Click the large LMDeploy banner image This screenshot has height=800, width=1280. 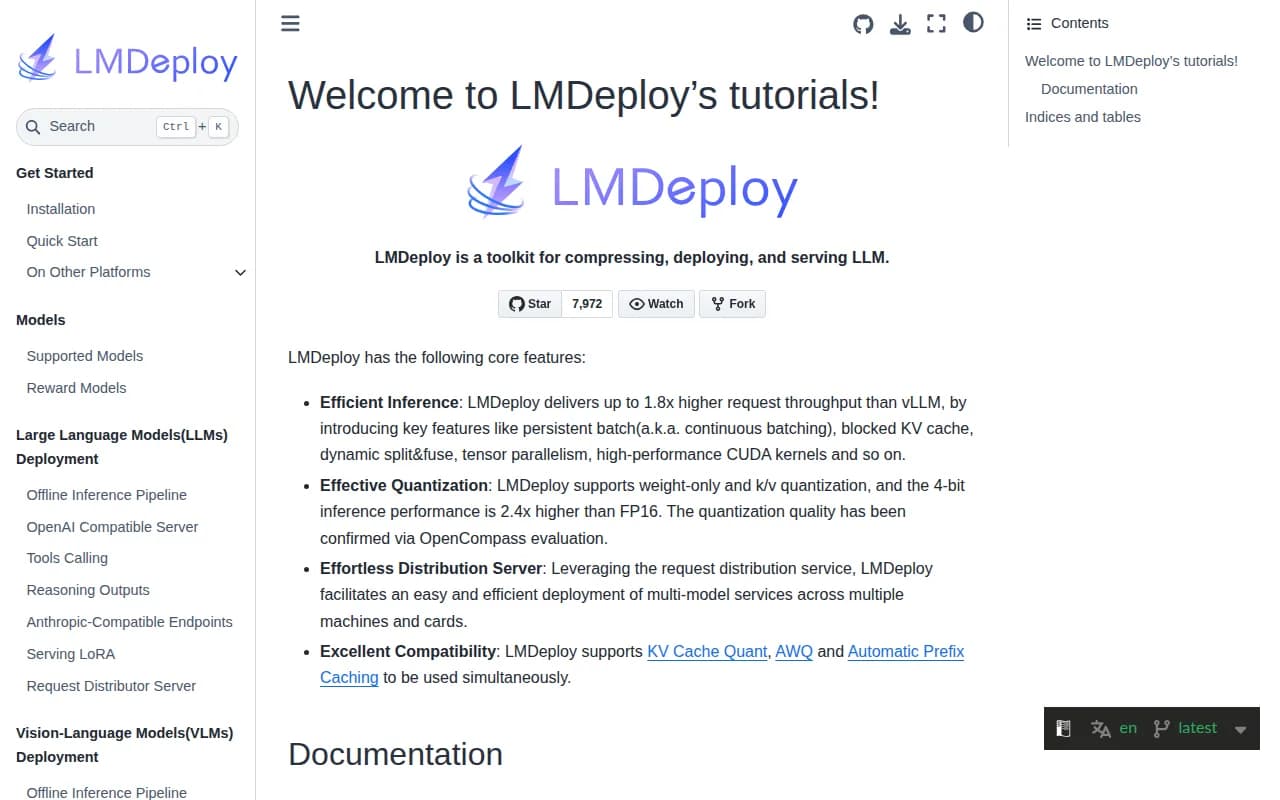coord(632,183)
